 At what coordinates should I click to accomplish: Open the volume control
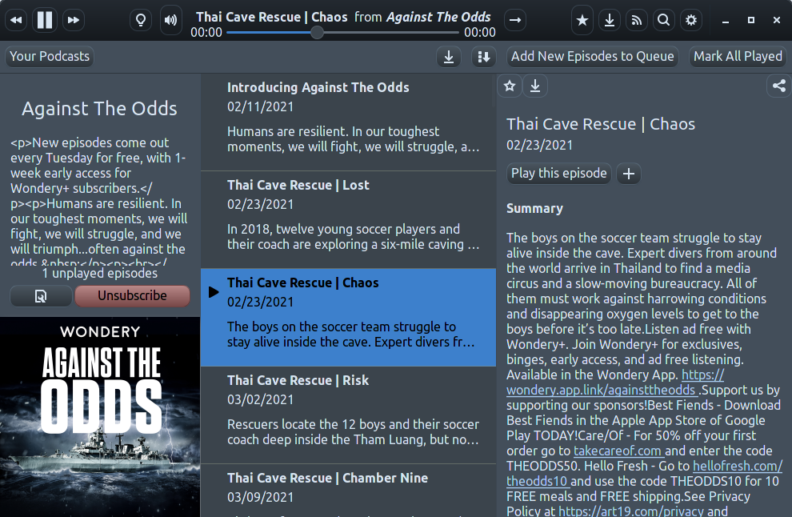tap(171, 20)
